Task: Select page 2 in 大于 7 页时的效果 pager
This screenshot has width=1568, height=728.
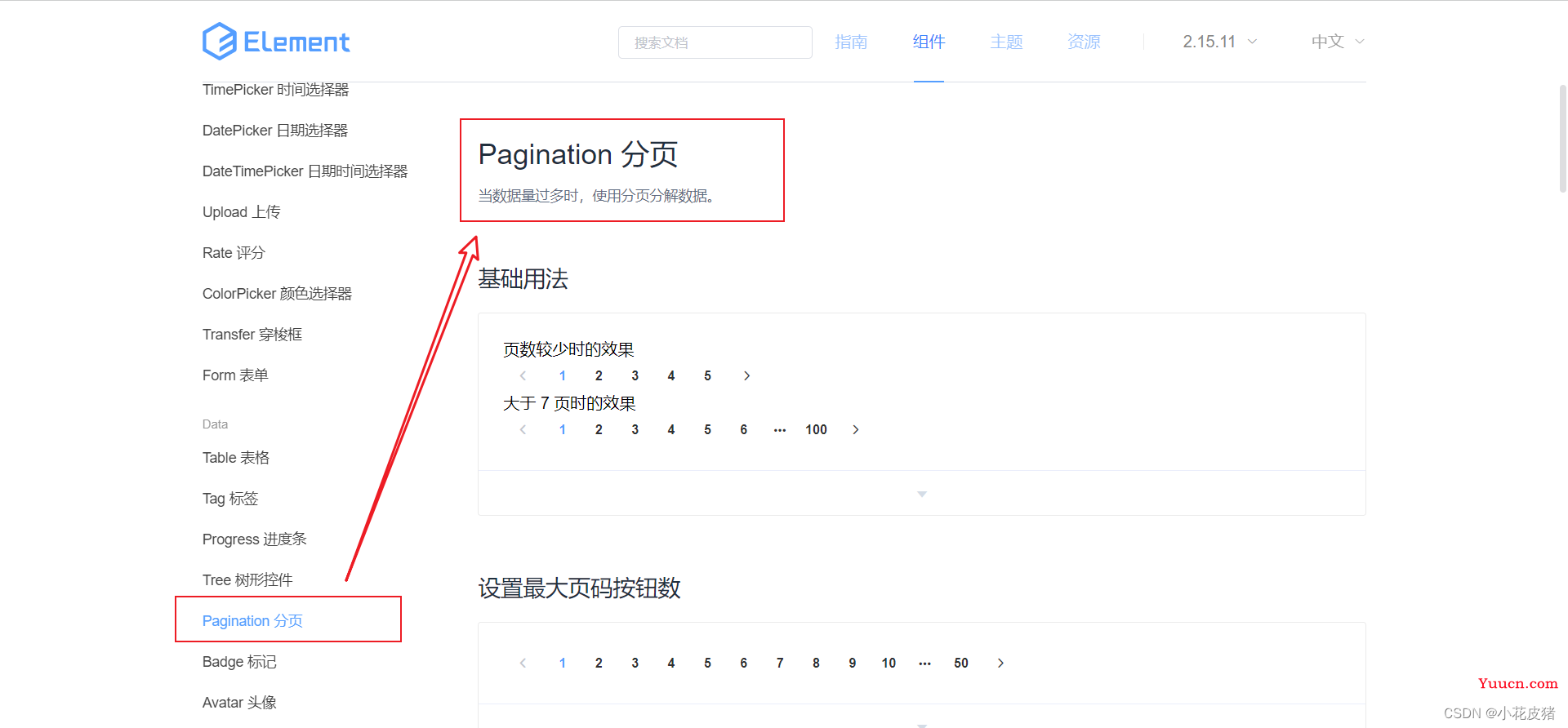Action: pyautogui.click(x=599, y=429)
